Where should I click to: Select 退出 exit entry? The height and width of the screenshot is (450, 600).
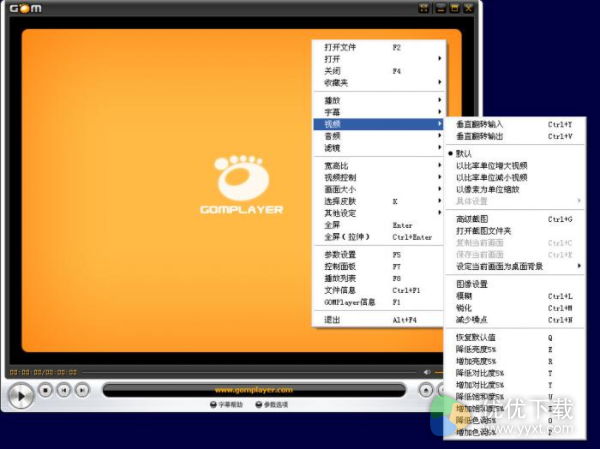[379, 320]
